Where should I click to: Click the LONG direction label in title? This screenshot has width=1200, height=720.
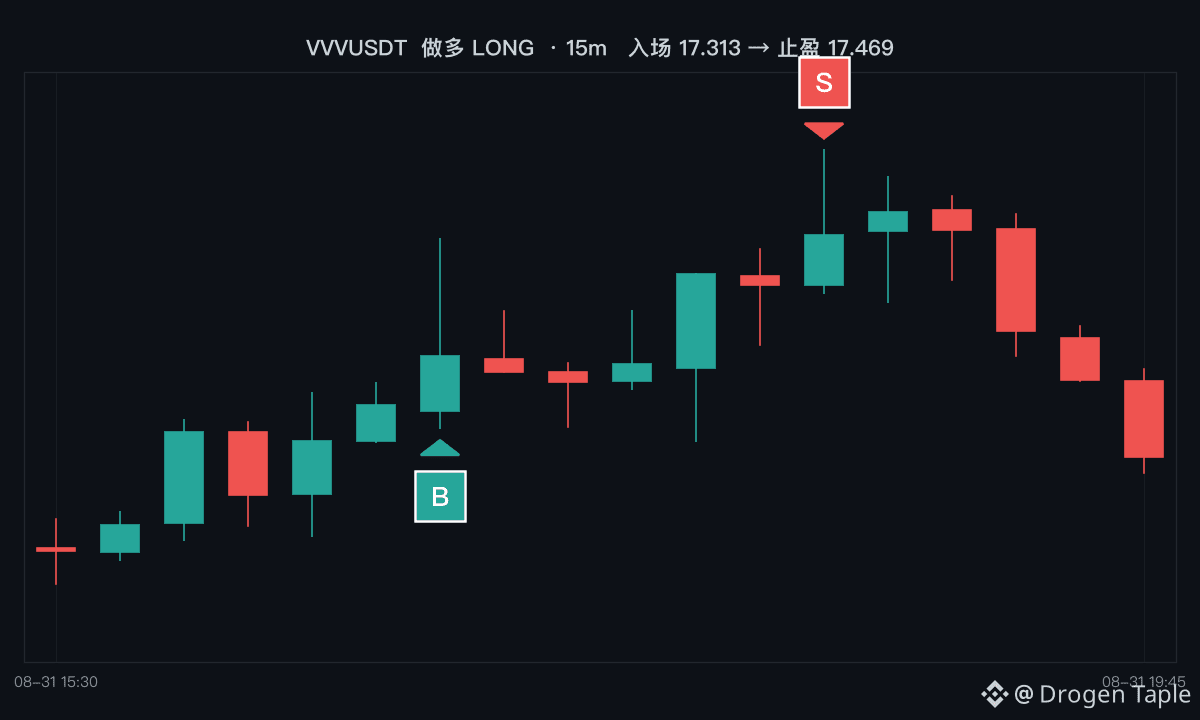pyautogui.click(x=502, y=48)
